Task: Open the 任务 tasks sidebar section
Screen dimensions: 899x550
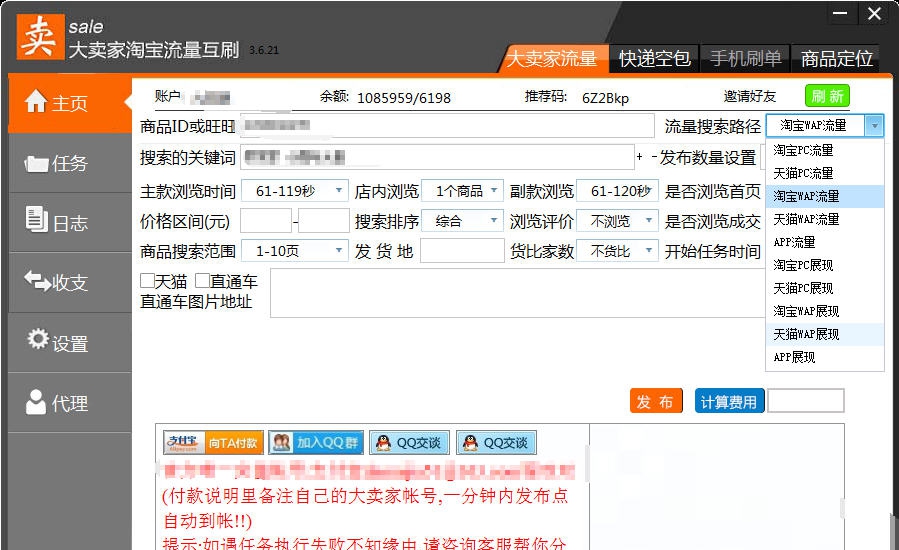Action: pyautogui.click(x=70, y=163)
